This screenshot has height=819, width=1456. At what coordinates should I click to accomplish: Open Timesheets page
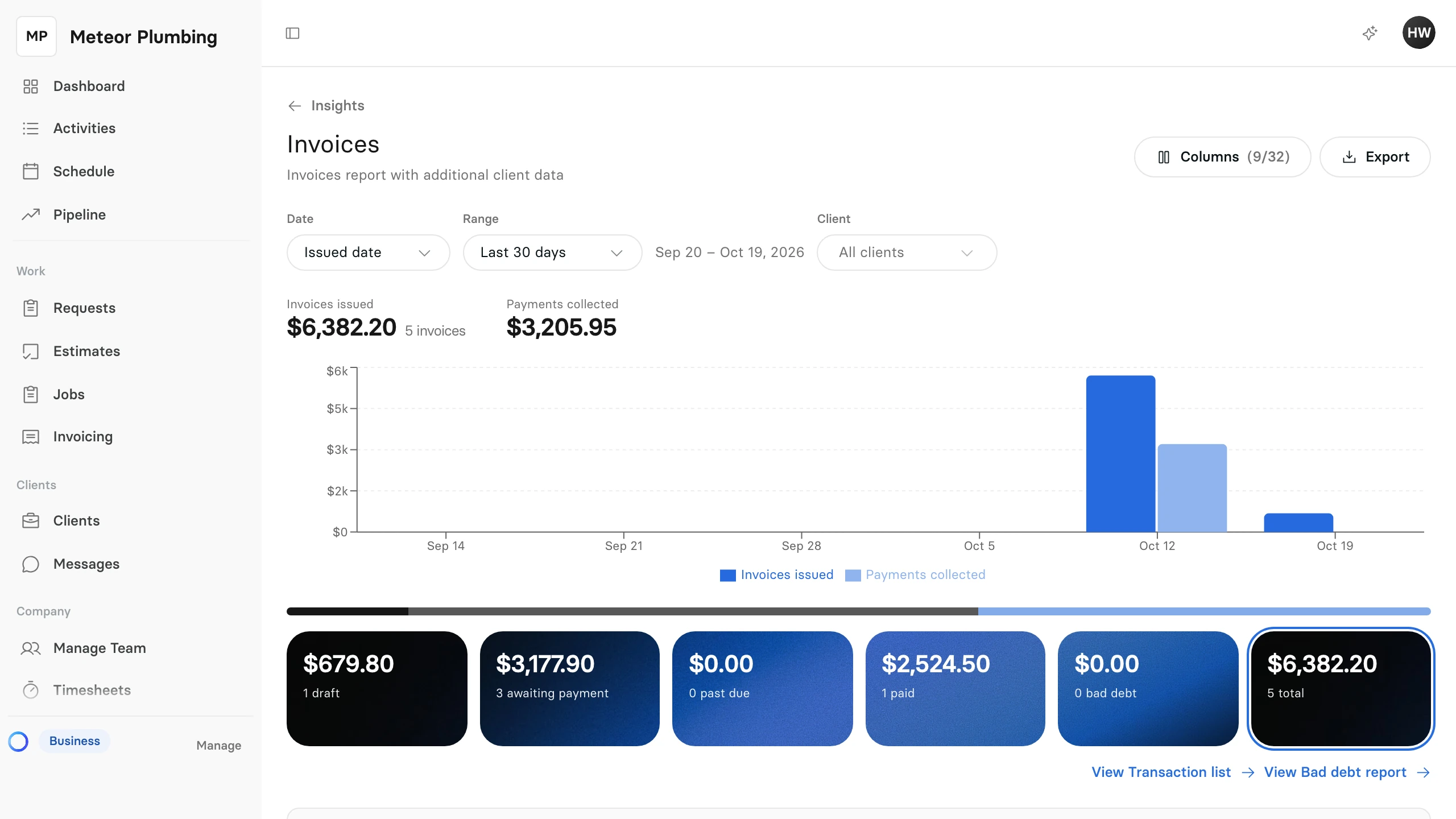tap(131, 690)
